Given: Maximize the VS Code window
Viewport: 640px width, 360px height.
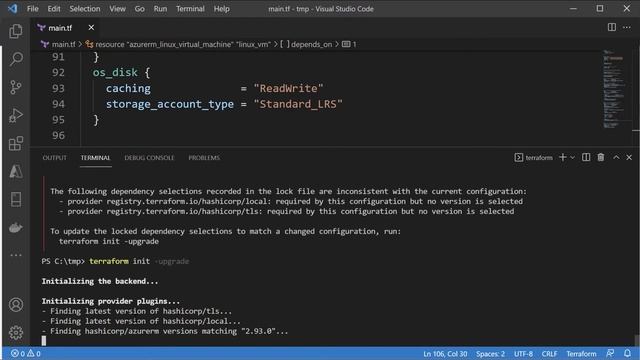Looking at the screenshot, I should click(x=600, y=9).
